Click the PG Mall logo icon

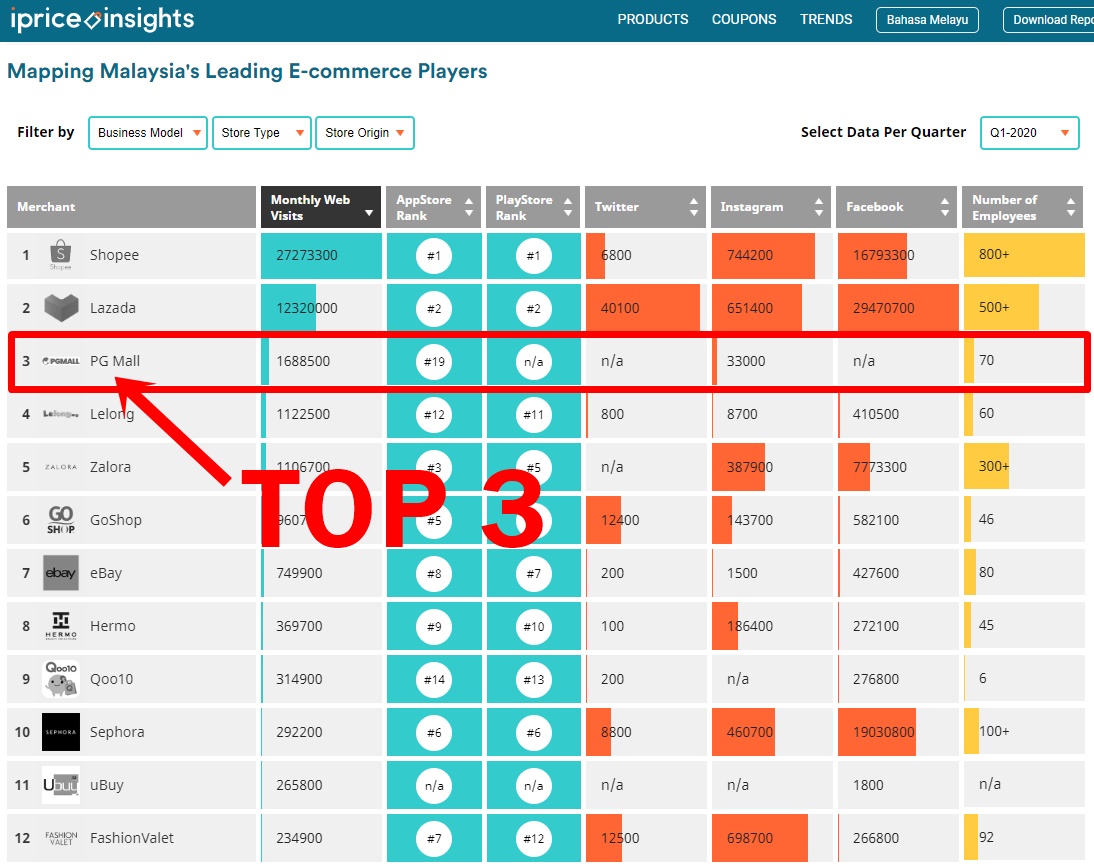pos(61,361)
